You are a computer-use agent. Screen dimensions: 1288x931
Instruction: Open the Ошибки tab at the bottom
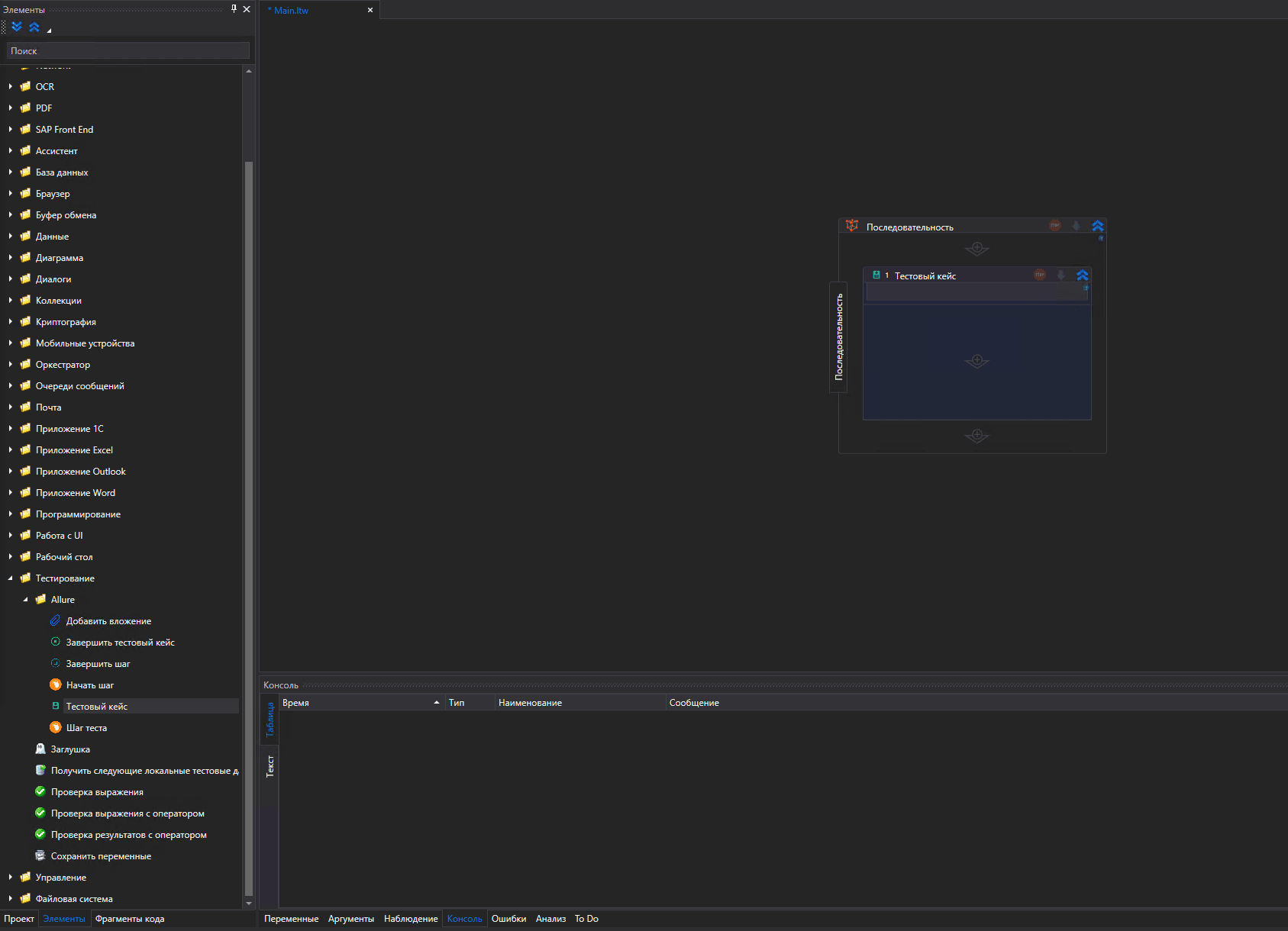[x=508, y=919]
